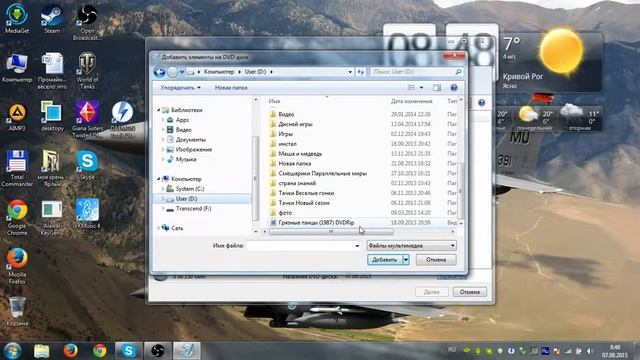Refresh the User (D:) folder listing
Viewport: 640px width, 360px height.
pyautogui.click(x=360, y=72)
